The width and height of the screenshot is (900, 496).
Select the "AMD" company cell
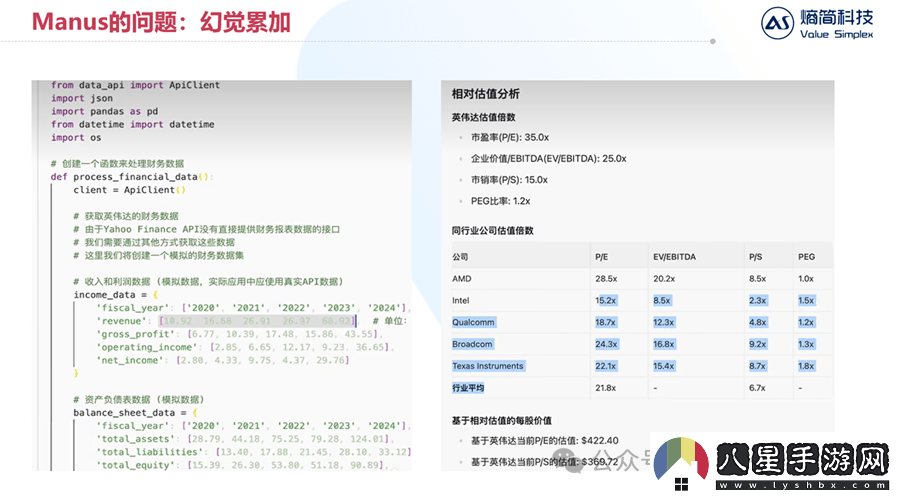coord(461,279)
